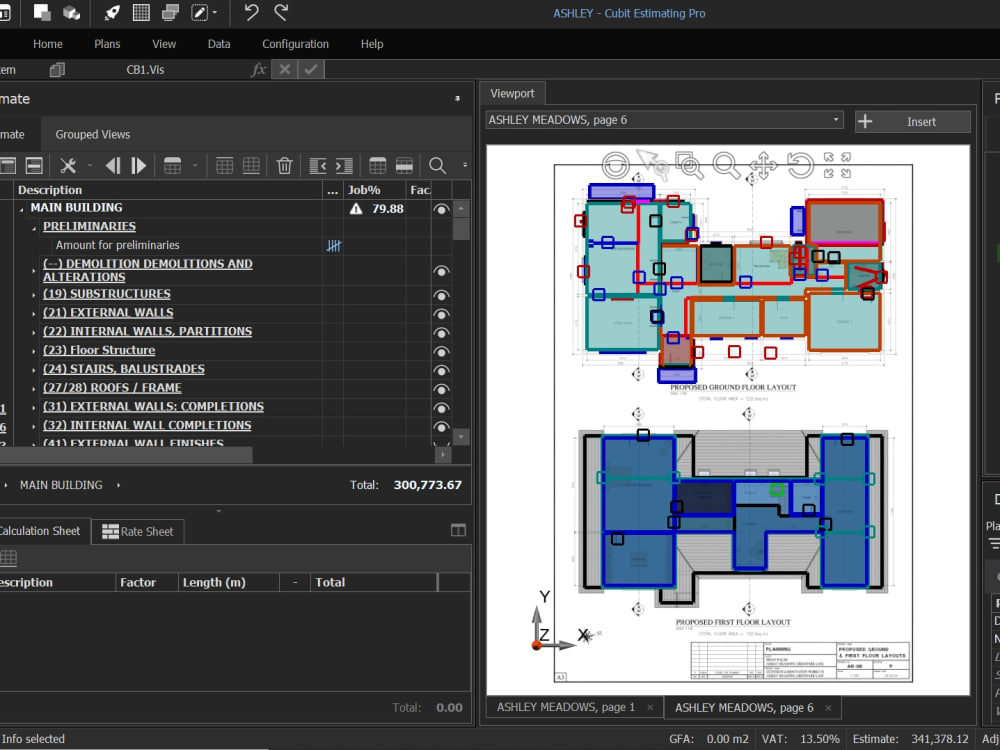Viewport: 1000px width, 750px height.
Task: Open dropdown arrow beside the wrench tools icon
Action: (90, 166)
